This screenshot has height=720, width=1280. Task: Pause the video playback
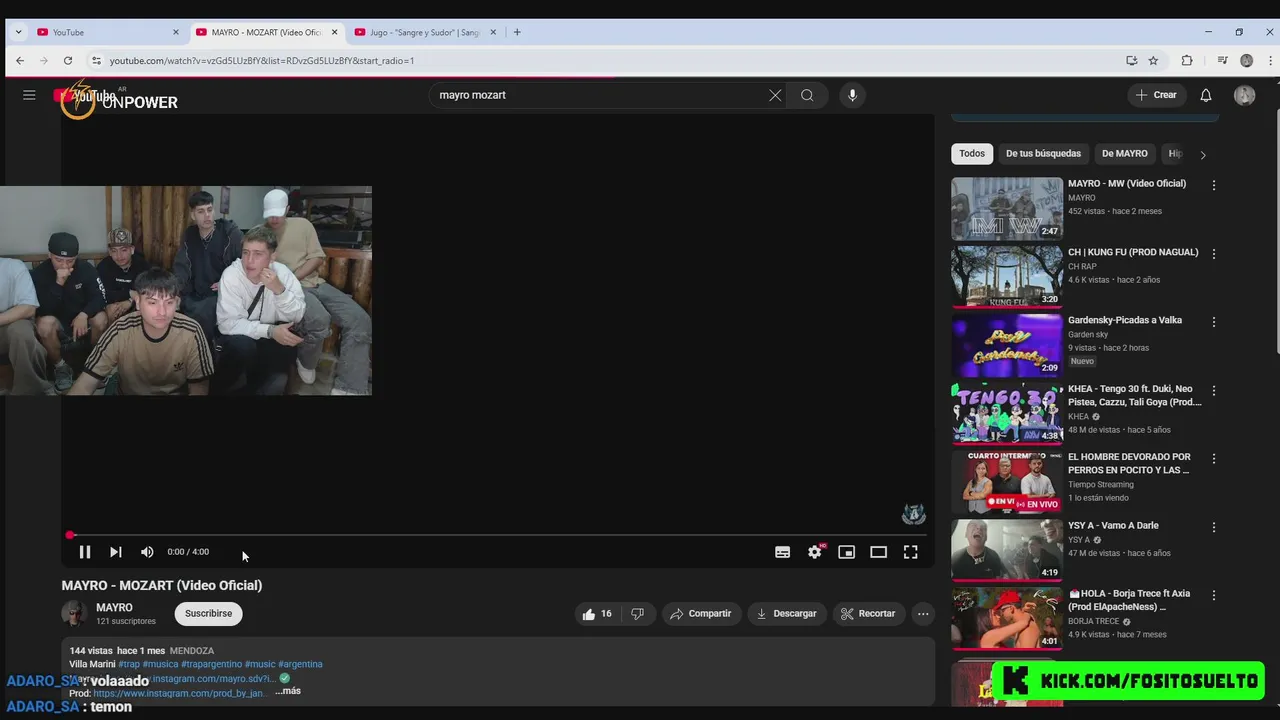[85, 552]
